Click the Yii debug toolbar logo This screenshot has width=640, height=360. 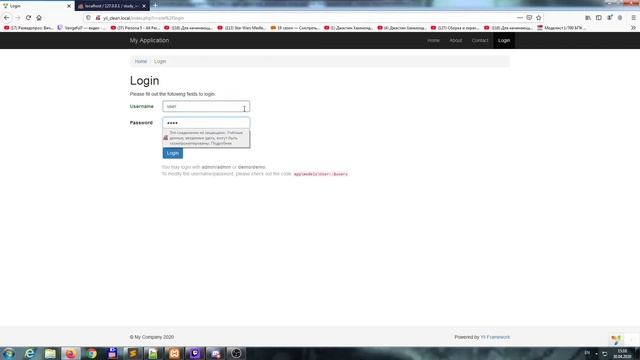[616, 339]
